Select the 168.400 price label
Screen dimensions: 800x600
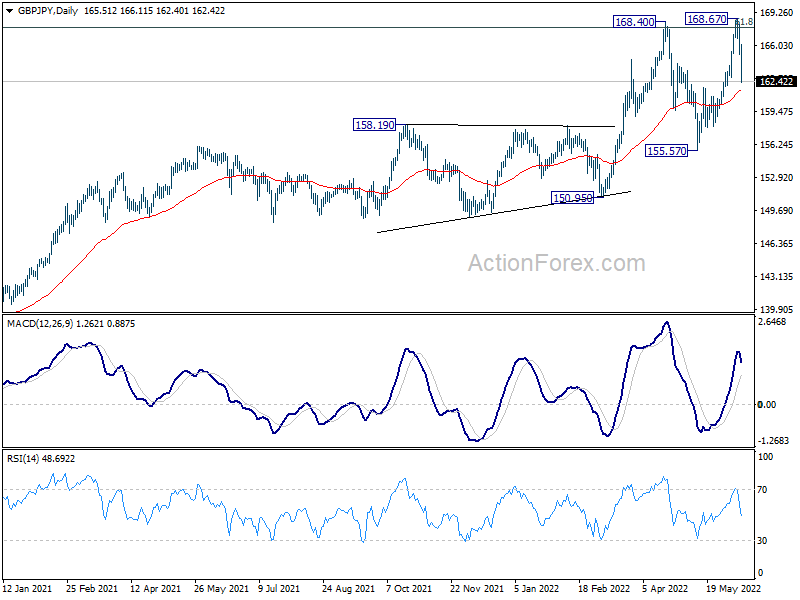[634, 22]
